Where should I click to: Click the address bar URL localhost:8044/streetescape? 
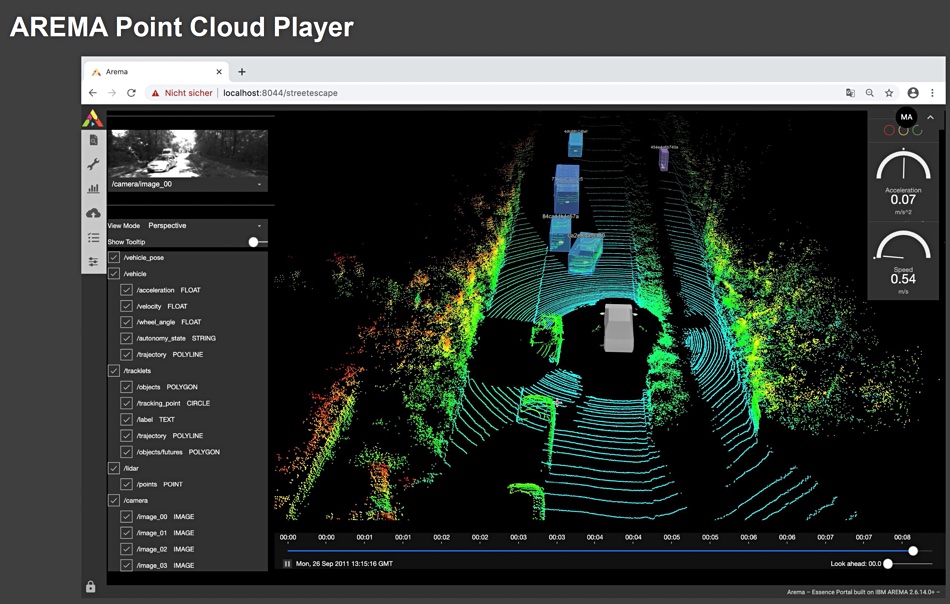coord(281,93)
